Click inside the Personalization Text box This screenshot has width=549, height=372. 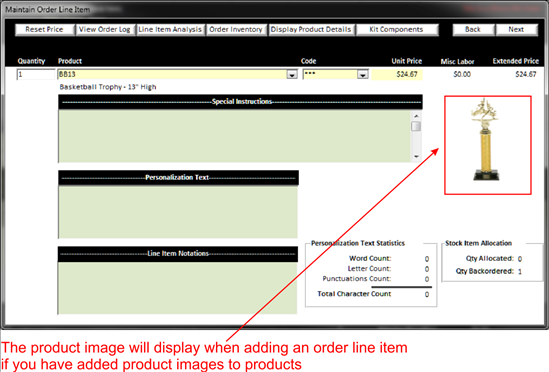pyautogui.click(x=178, y=212)
